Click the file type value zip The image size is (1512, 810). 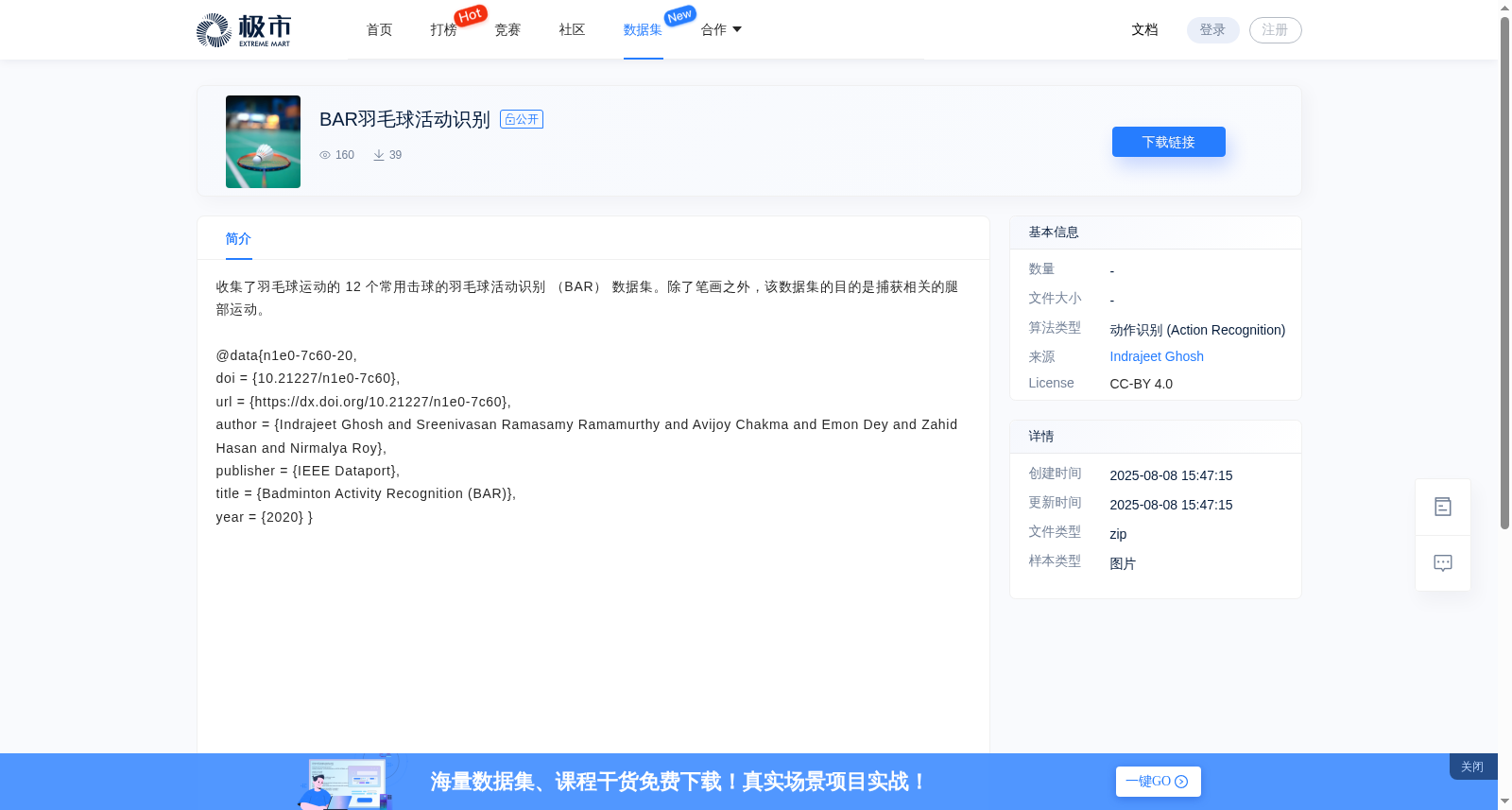1118,534
